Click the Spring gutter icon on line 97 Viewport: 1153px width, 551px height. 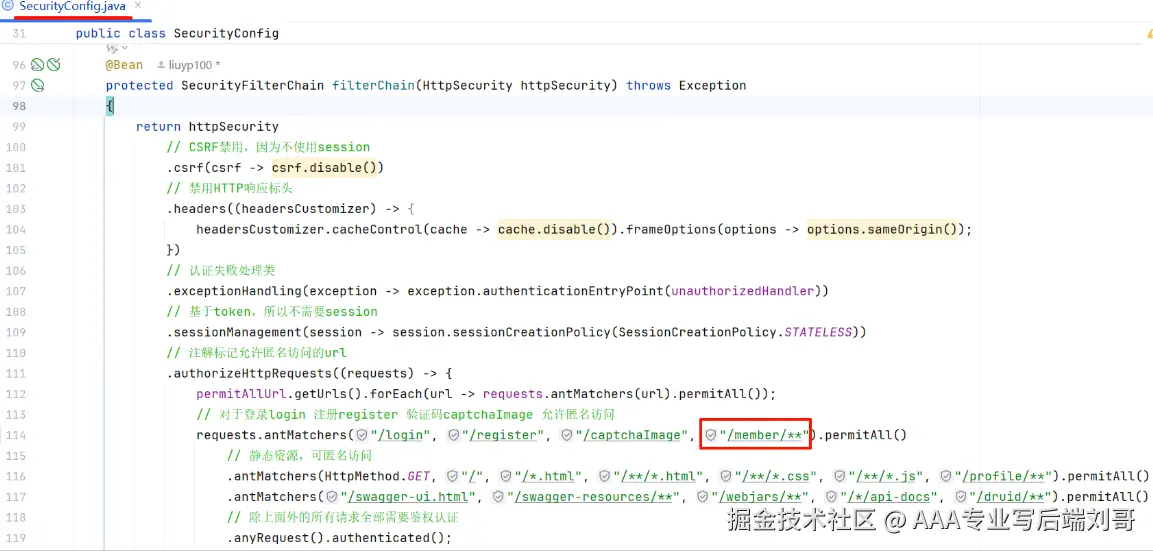coord(38,85)
